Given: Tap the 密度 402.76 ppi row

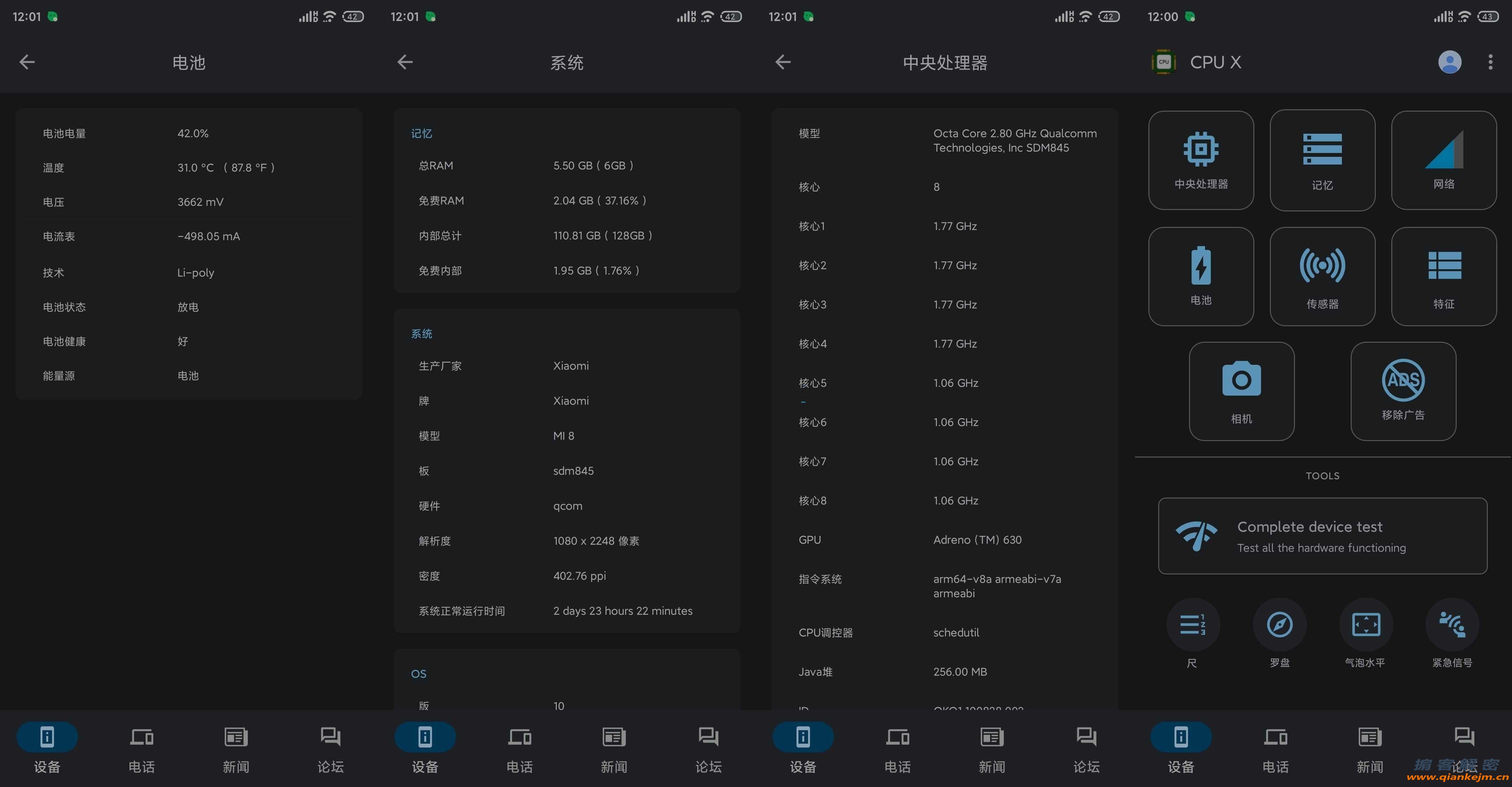Looking at the screenshot, I should [566, 576].
